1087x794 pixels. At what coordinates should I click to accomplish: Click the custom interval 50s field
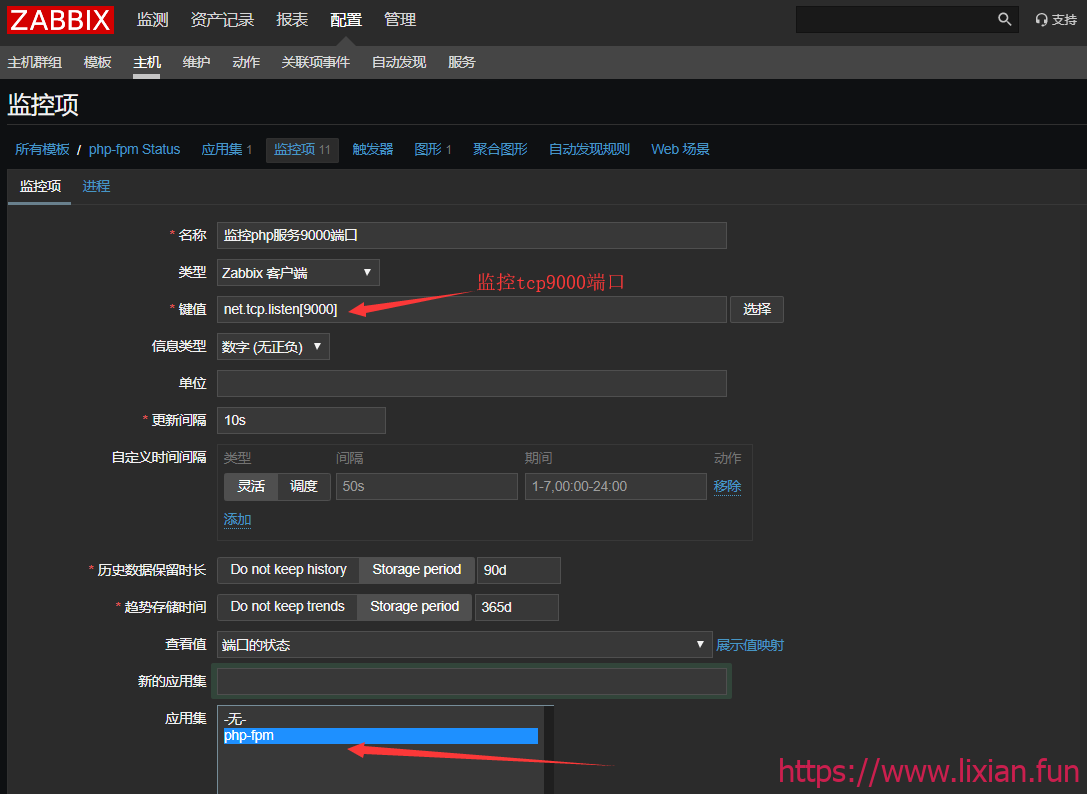pos(426,486)
